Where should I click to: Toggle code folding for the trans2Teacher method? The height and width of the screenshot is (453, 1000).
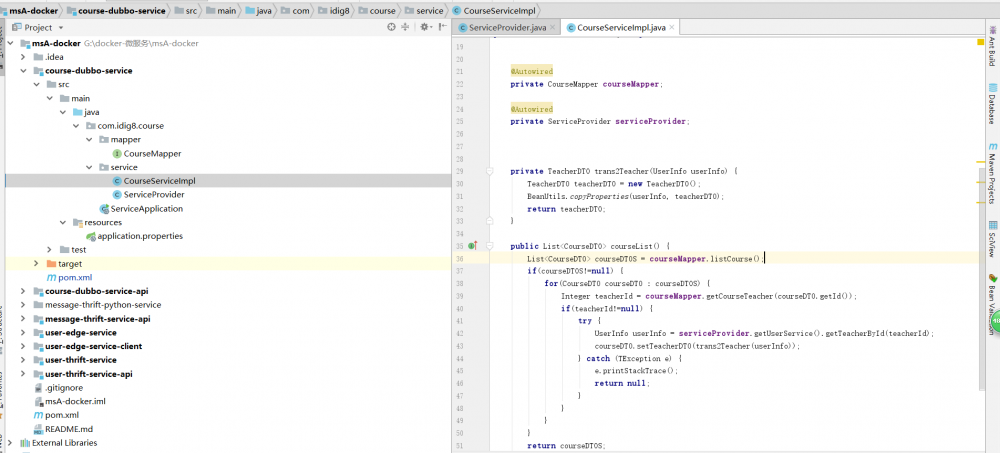[x=490, y=171]
